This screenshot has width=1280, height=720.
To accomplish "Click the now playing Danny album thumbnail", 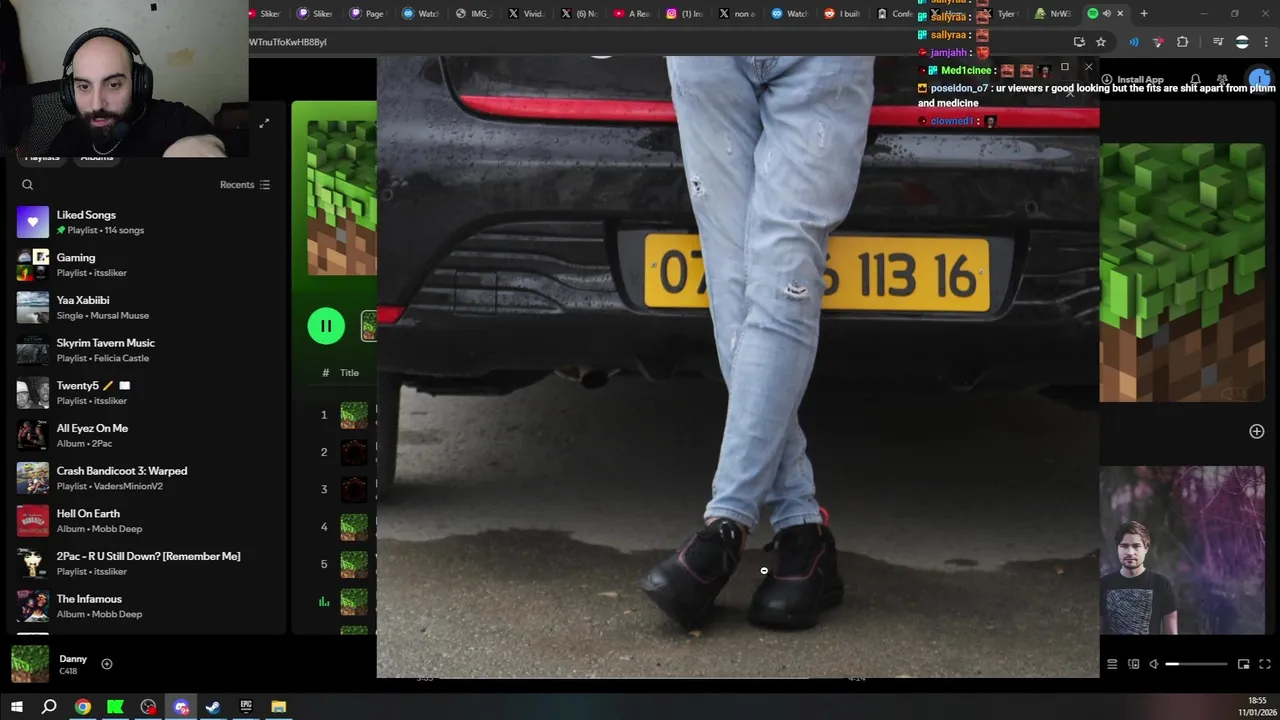I will (30, 664).
